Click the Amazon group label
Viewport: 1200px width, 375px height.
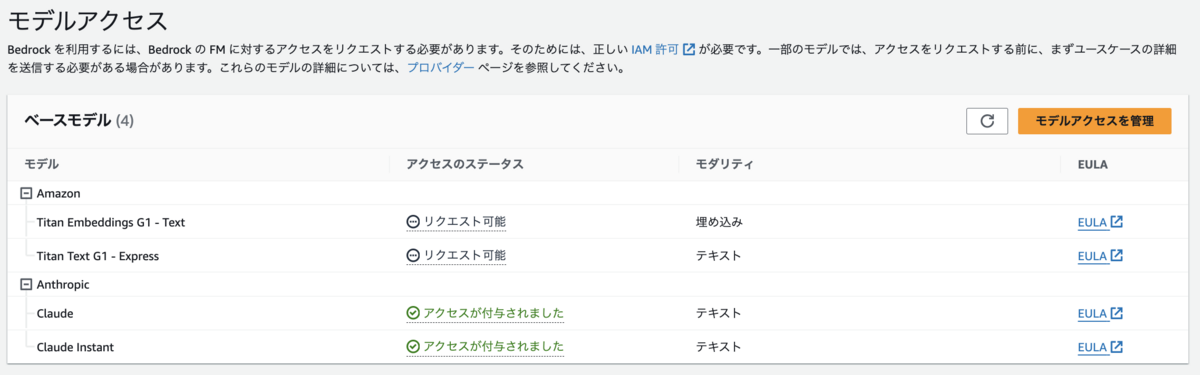click(x=58, y=193)
